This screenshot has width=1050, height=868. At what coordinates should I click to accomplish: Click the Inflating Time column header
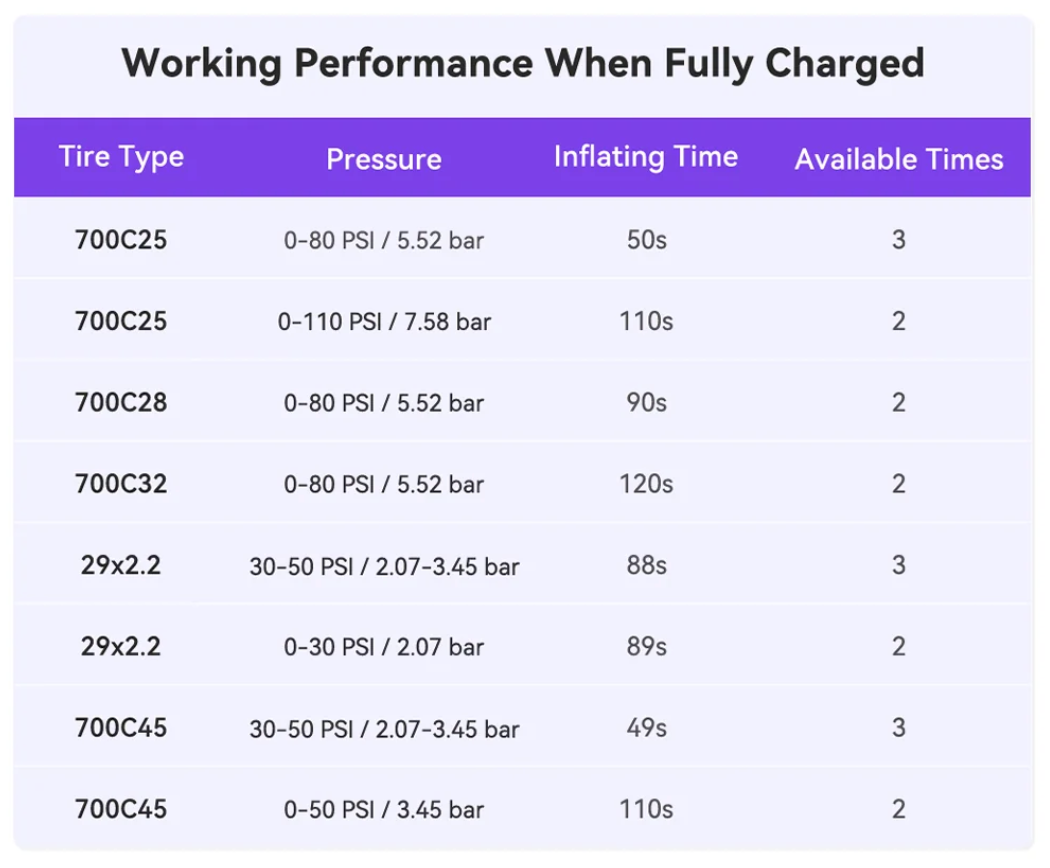[x=646, y=157]
